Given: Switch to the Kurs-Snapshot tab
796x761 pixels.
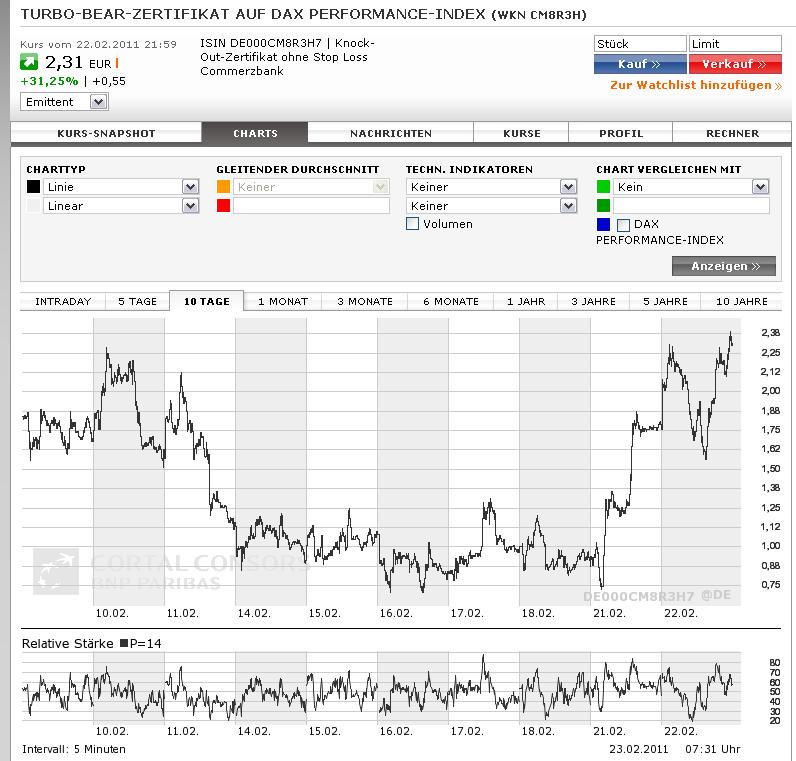Looking at the screenshot, I should [x=106, y=134].
